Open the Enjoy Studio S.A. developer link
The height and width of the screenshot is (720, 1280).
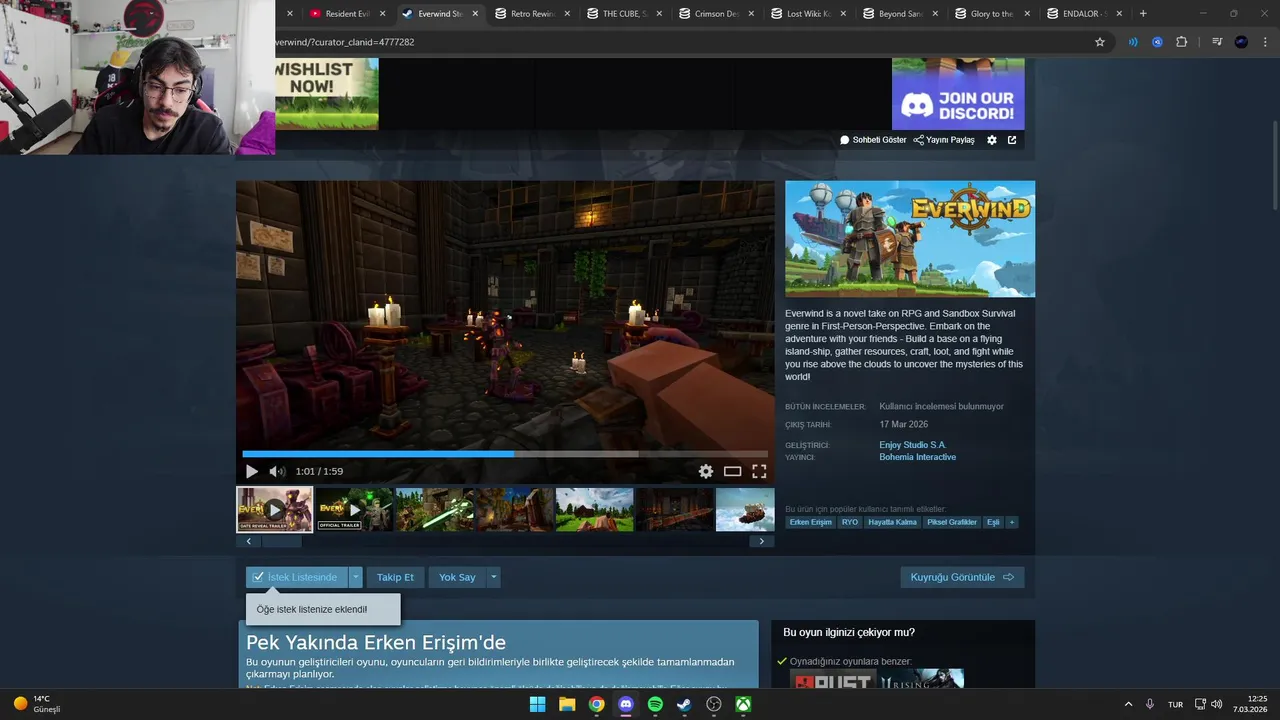[912, 445]
